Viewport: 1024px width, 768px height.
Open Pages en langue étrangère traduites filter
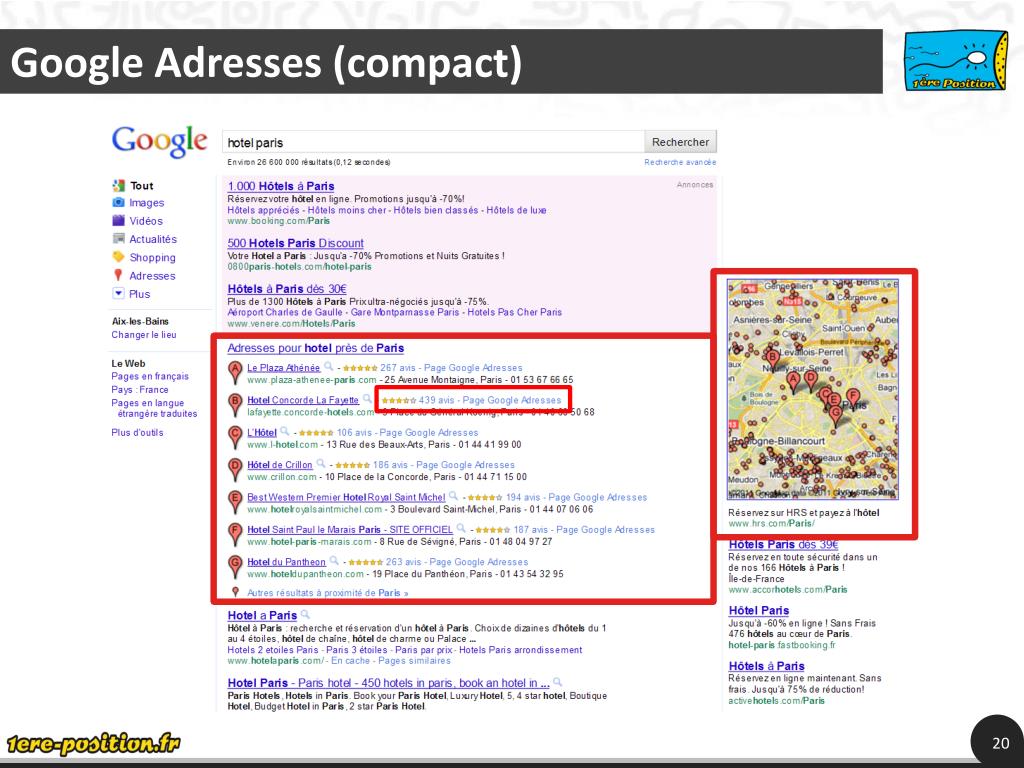pyautogui.click(x=154, y=408)
